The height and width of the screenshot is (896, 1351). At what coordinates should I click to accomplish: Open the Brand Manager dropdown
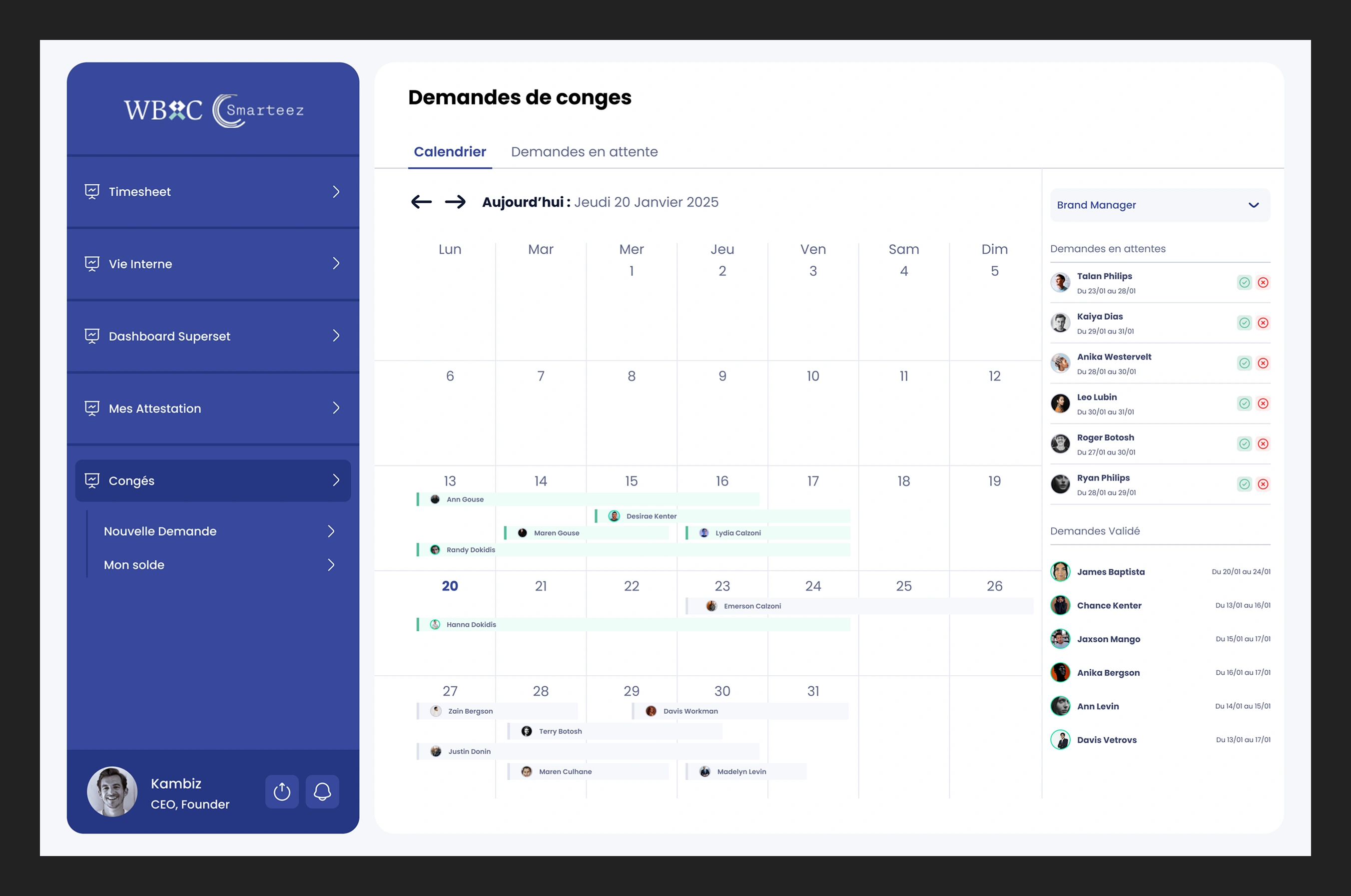1160,205
